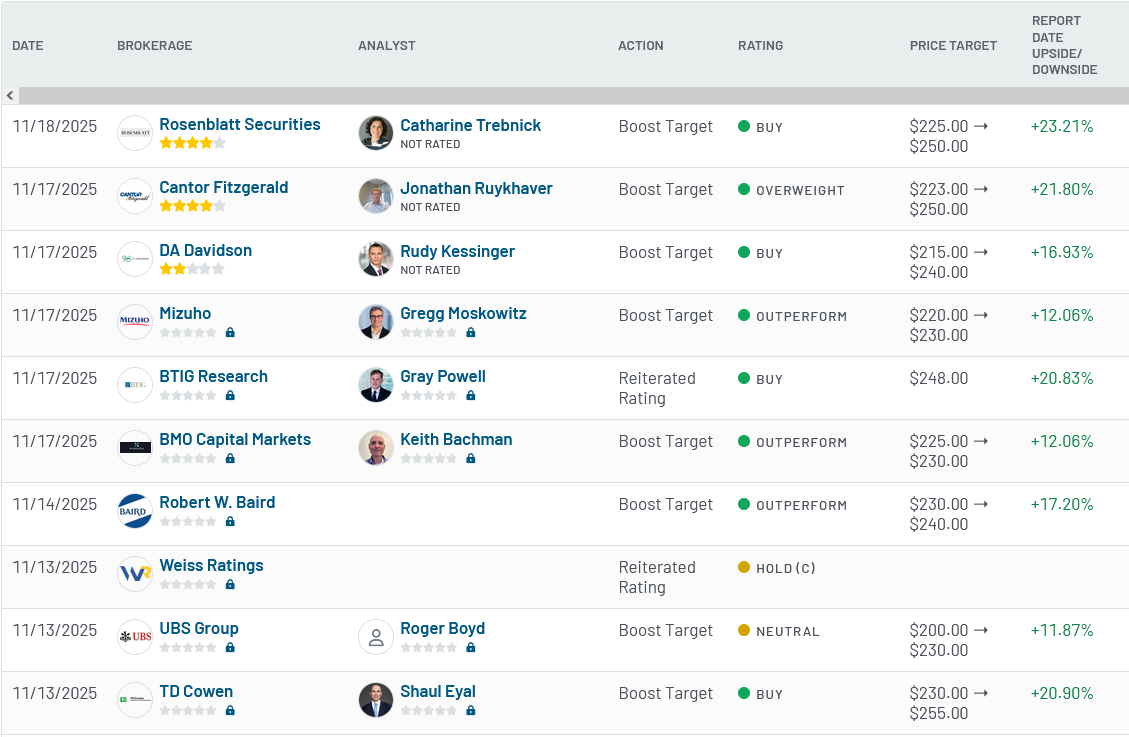Click the lock icon under Gregg Moskowitz
This screenshot has width=1129, height=737.
[471, 333]
